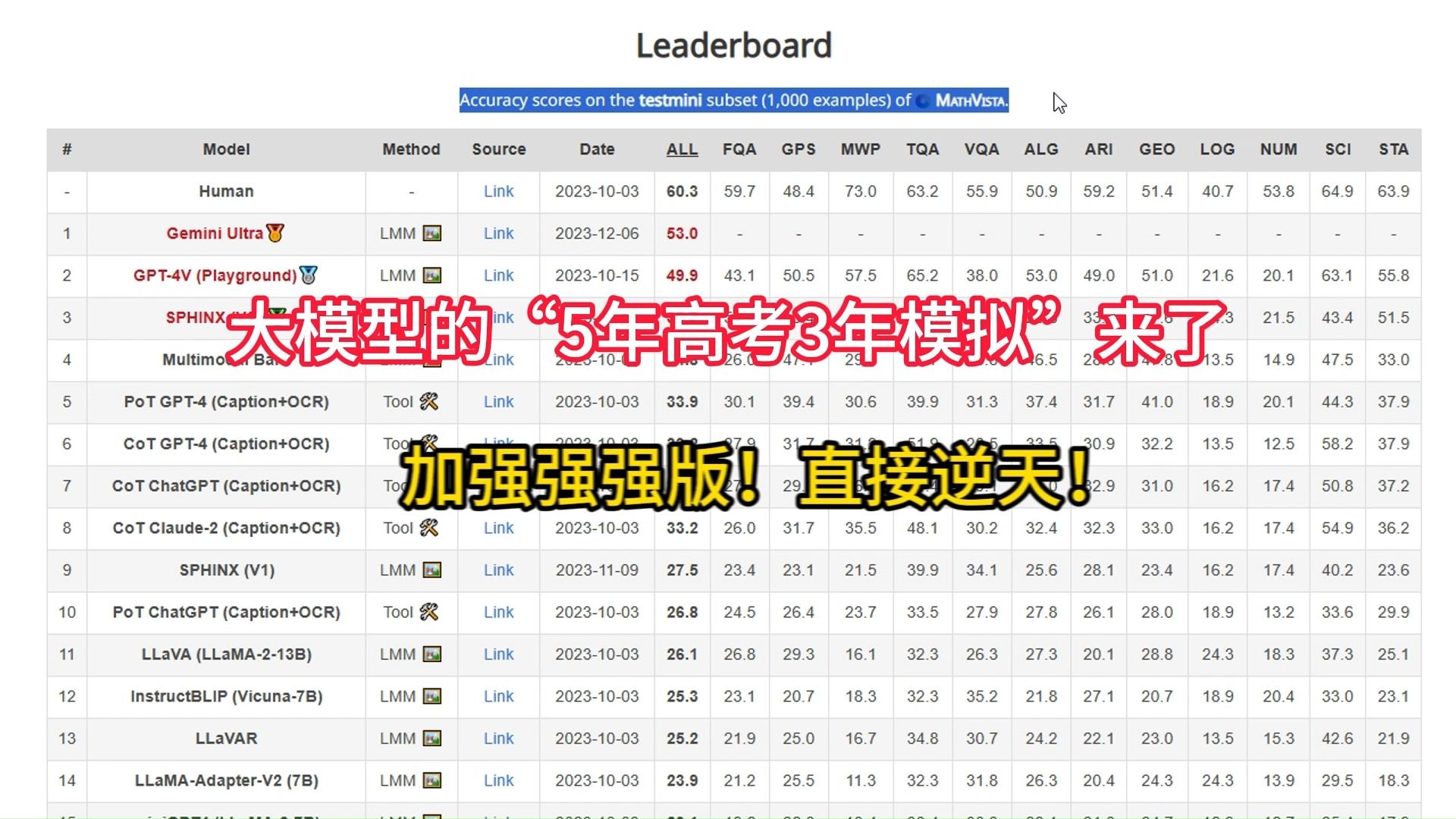Open the Gemini Ultra model link

[x=498, y=234]
